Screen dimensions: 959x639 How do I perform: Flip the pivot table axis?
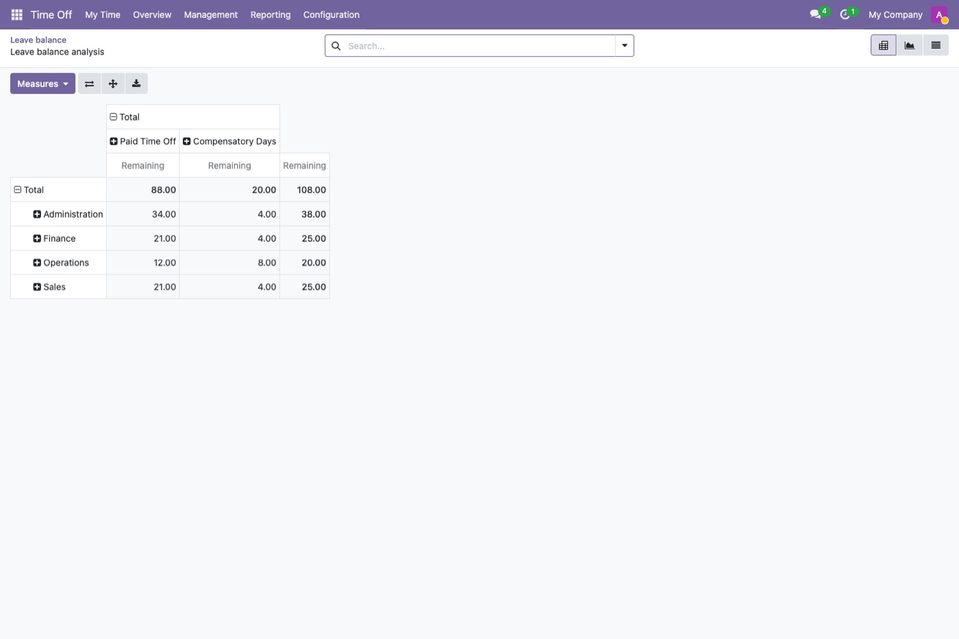tap(89, 84)
